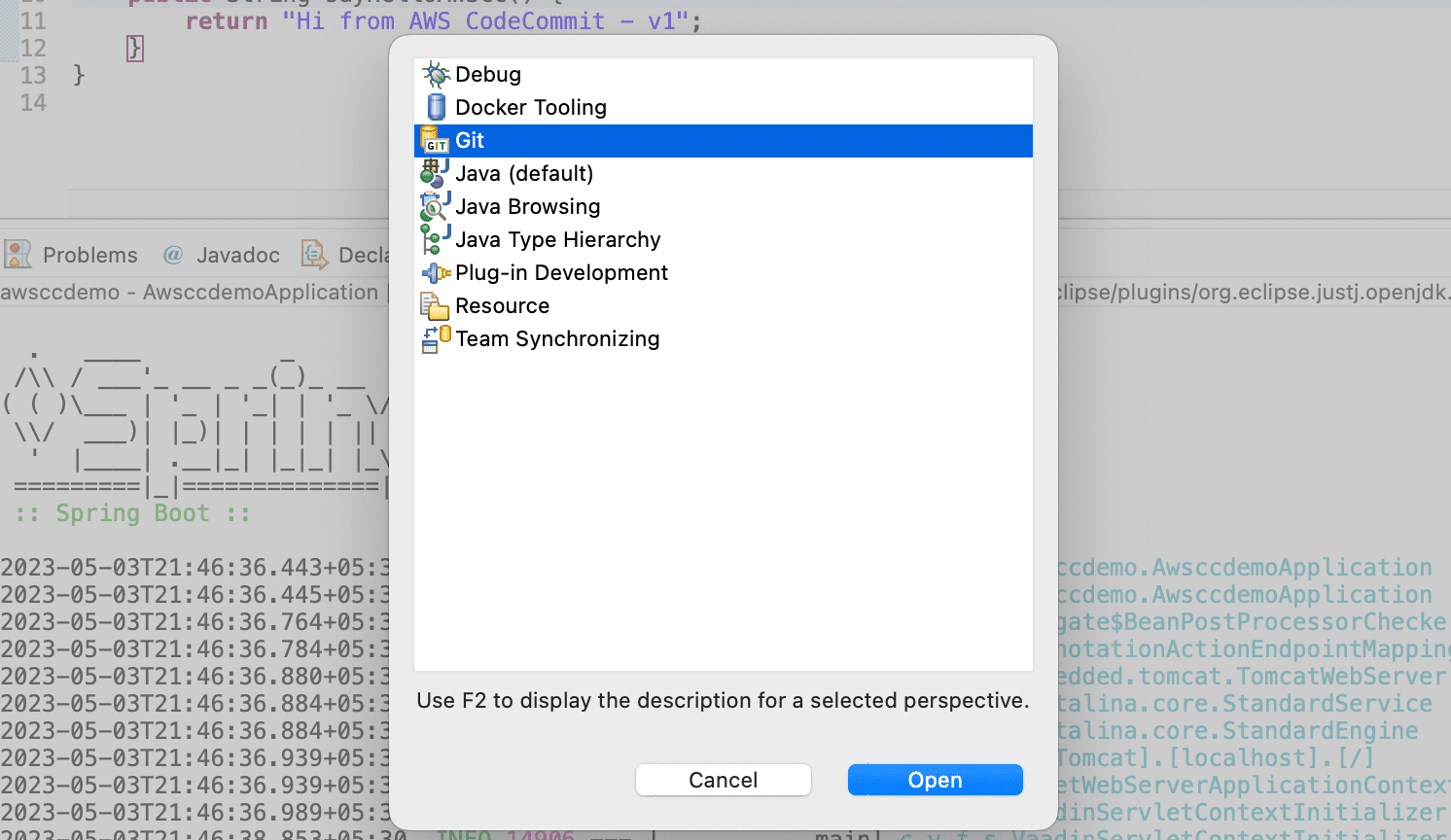
Task: Select Team Synchronizing perspective label
Action: tap(557, 339)
